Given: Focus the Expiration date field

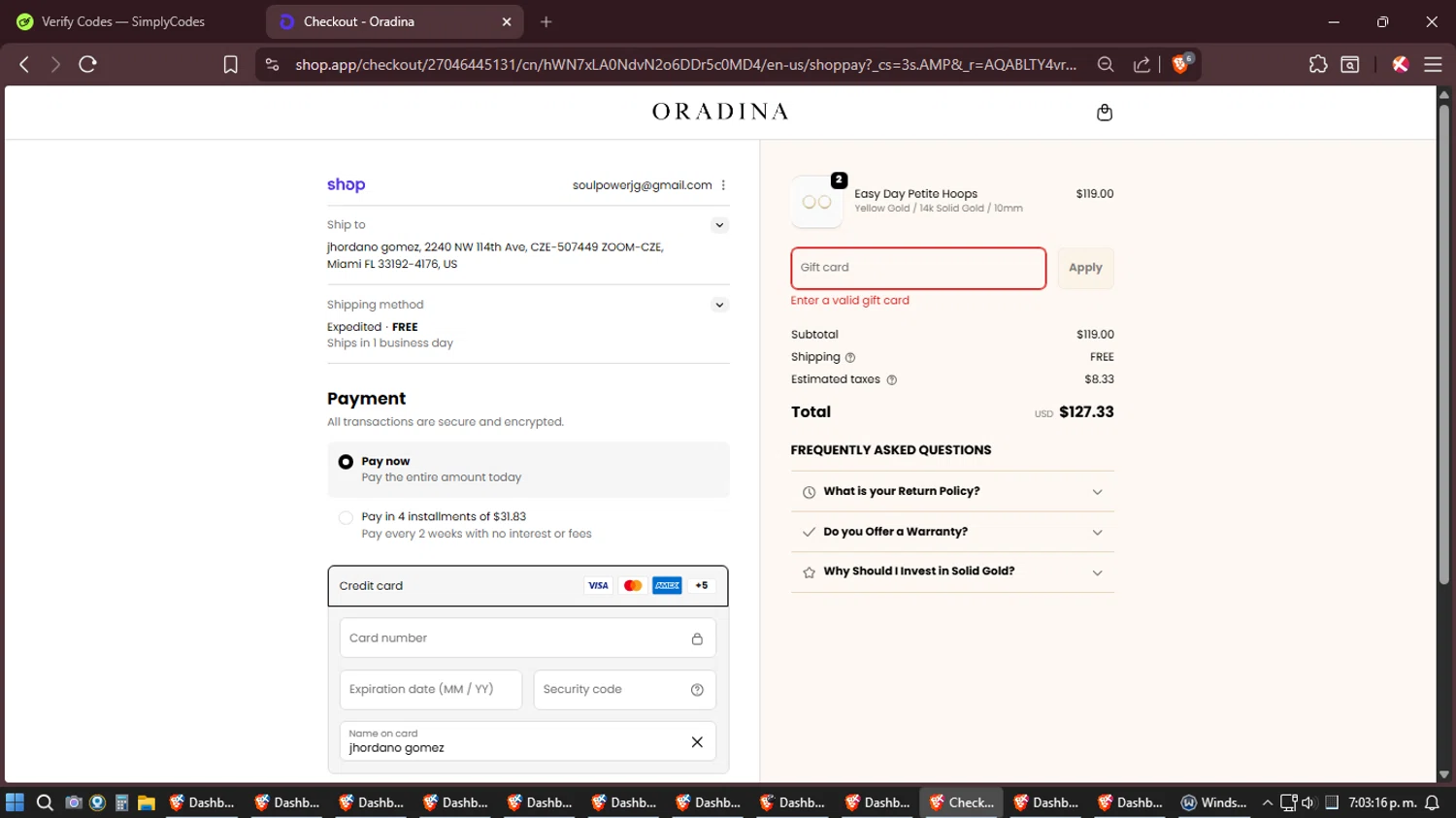Looking at the screenshot, I should pyautogui.click(x=431, y=690).
